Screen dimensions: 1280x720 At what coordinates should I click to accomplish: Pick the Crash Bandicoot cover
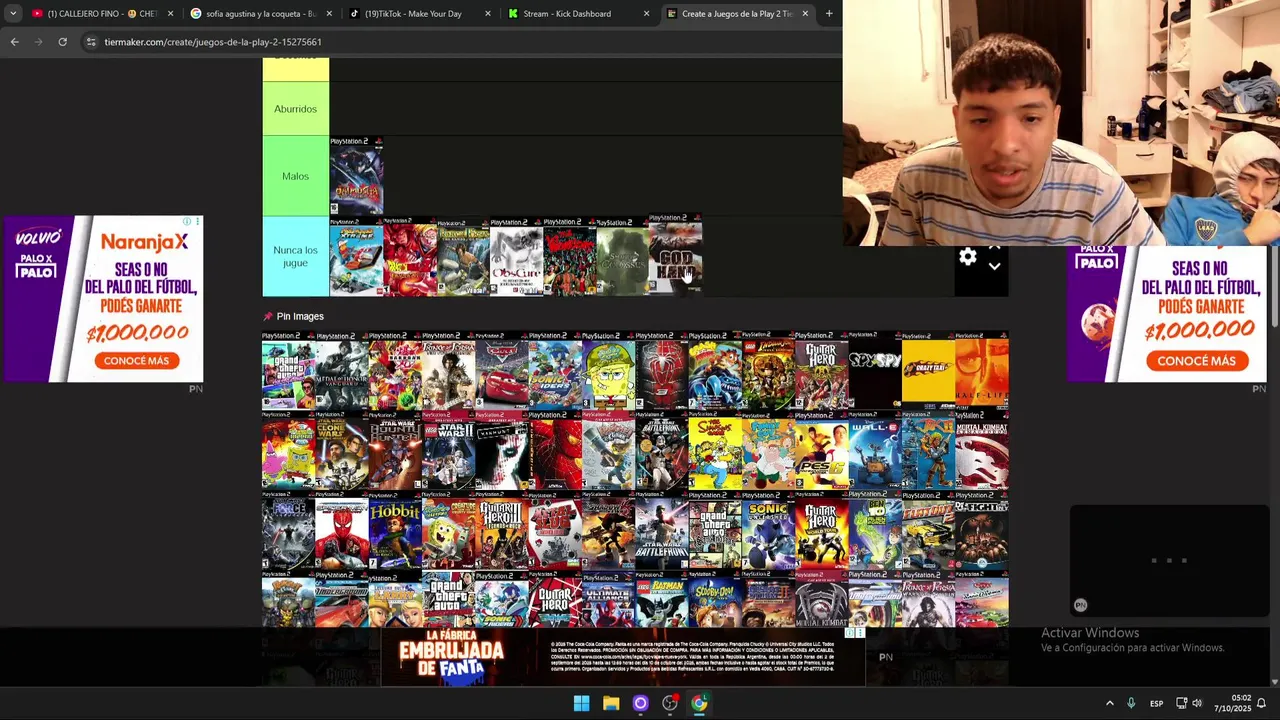point(715,371)
